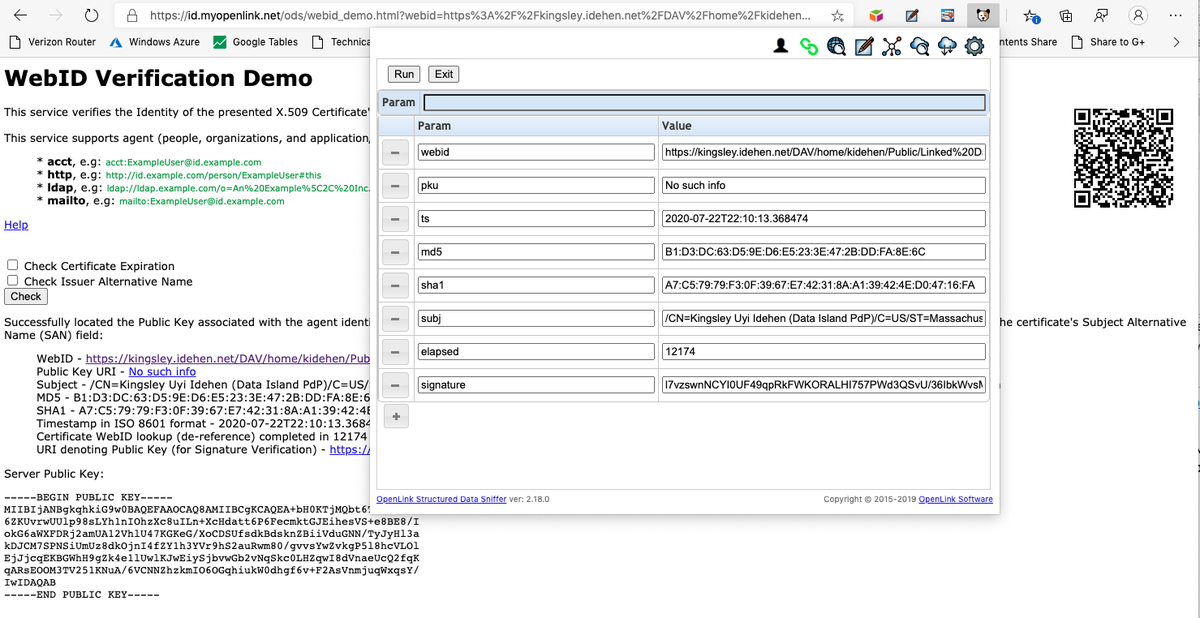This screenshot has height=618, width=1200.
Task: Open the 'No such info' Public Key link
Action: [x=162, y=372]
